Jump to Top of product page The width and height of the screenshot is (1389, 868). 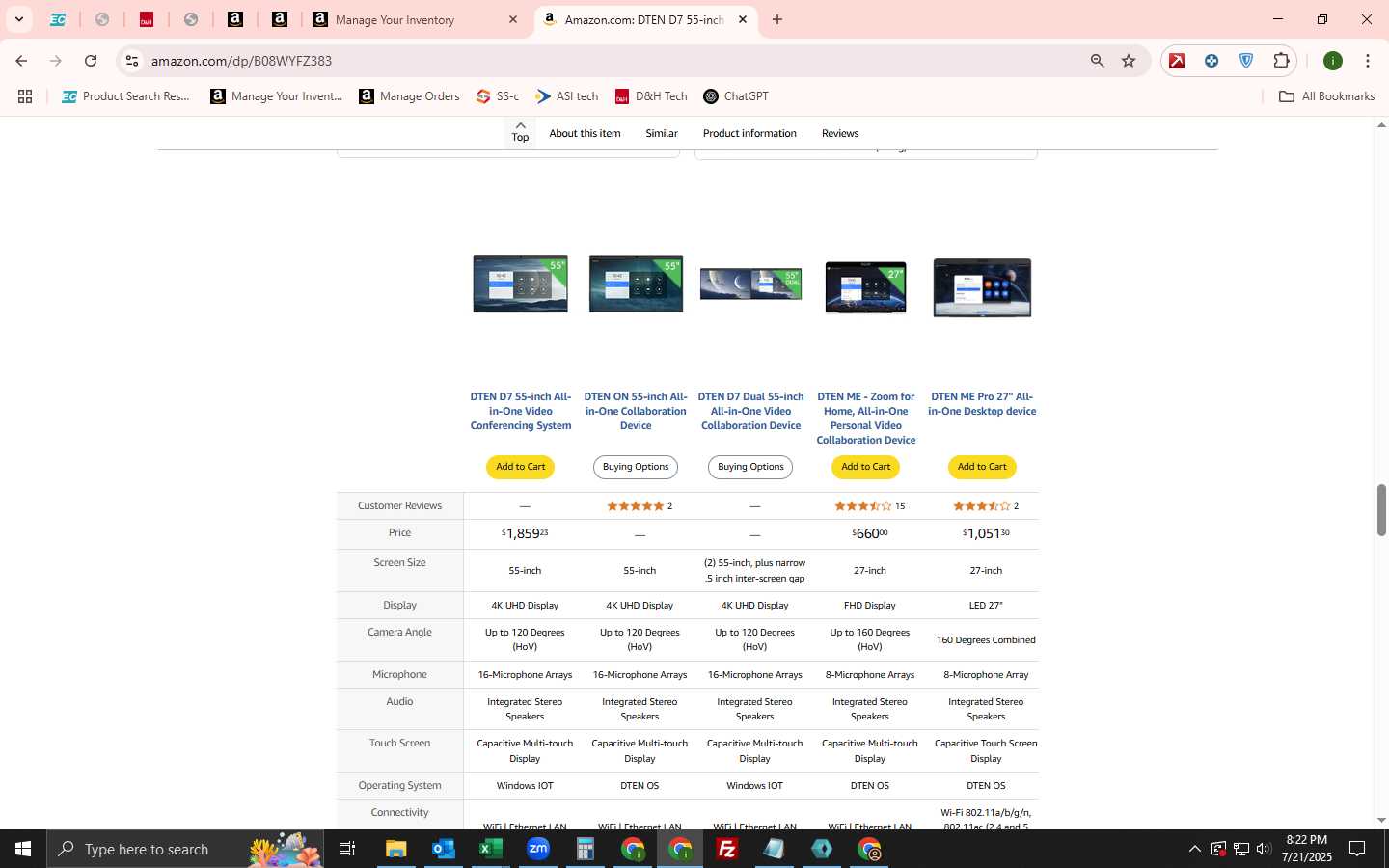(x=520, y=132)
